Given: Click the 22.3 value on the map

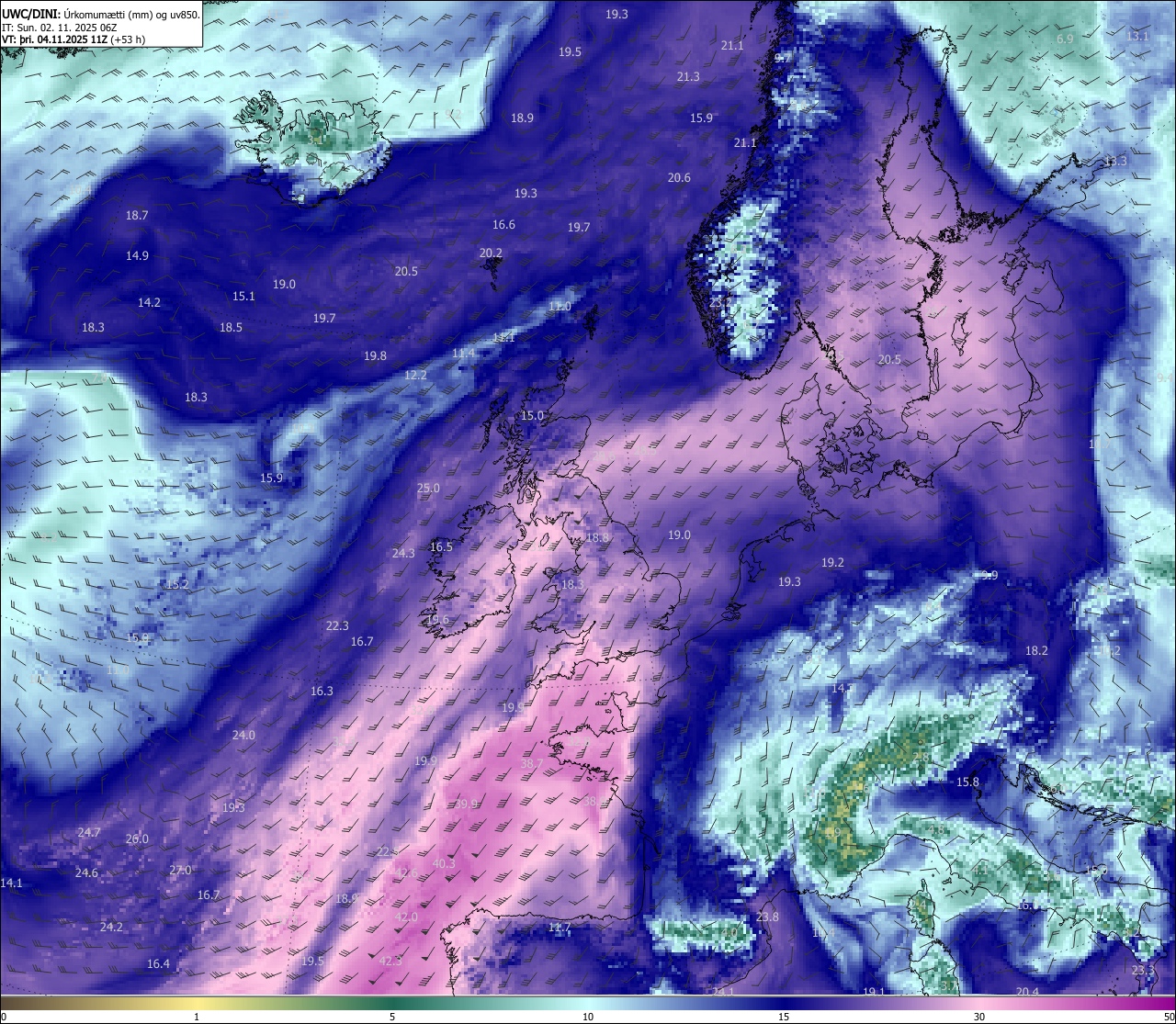Looking at the screenshot, I should pyautogui.click(x=337, y=626).
